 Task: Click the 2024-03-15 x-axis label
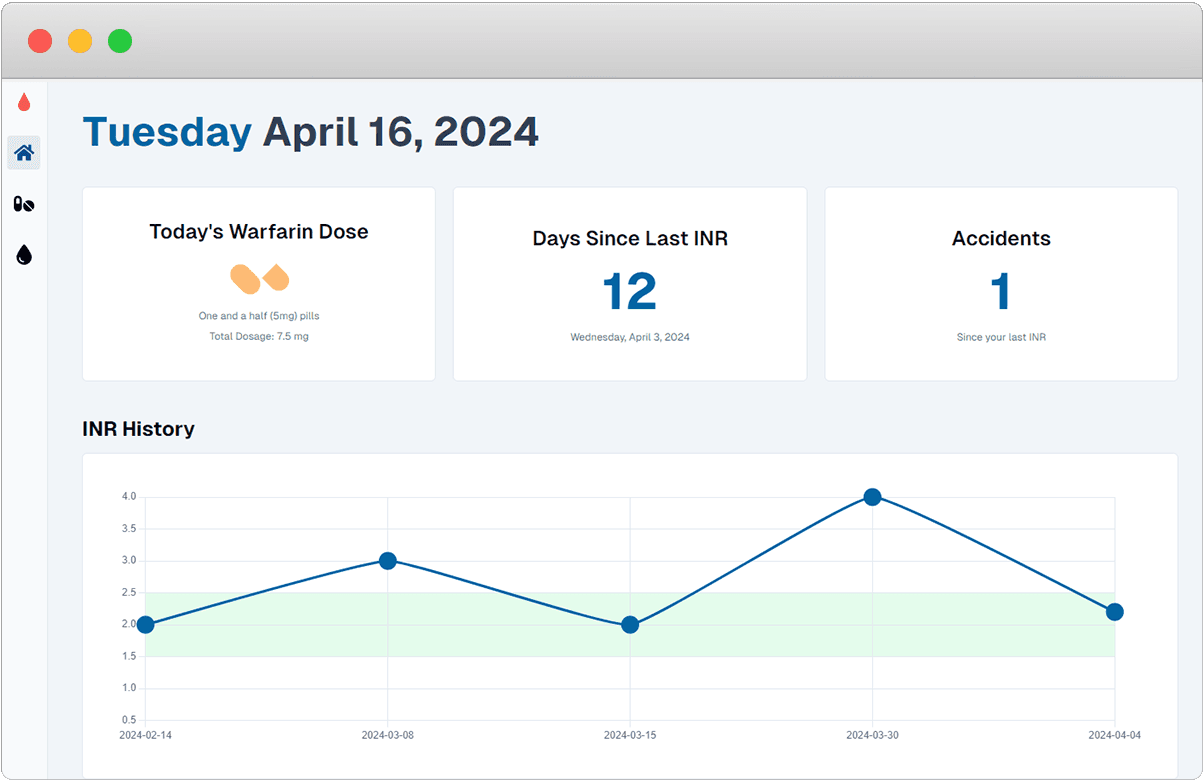pyautogui.click(x=630, y=735)
